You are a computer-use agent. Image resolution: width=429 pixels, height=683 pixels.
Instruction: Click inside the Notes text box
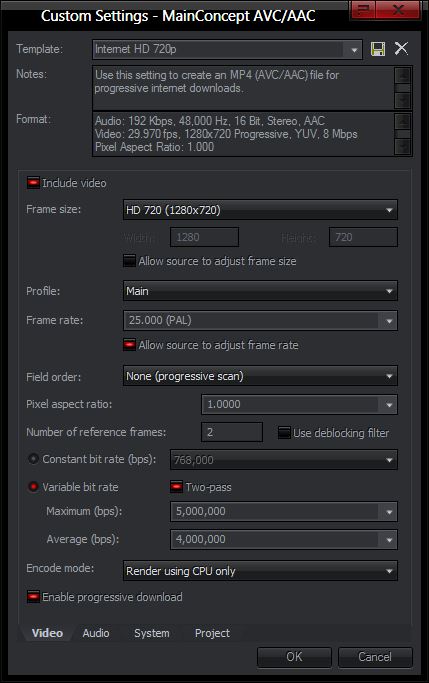243,88
